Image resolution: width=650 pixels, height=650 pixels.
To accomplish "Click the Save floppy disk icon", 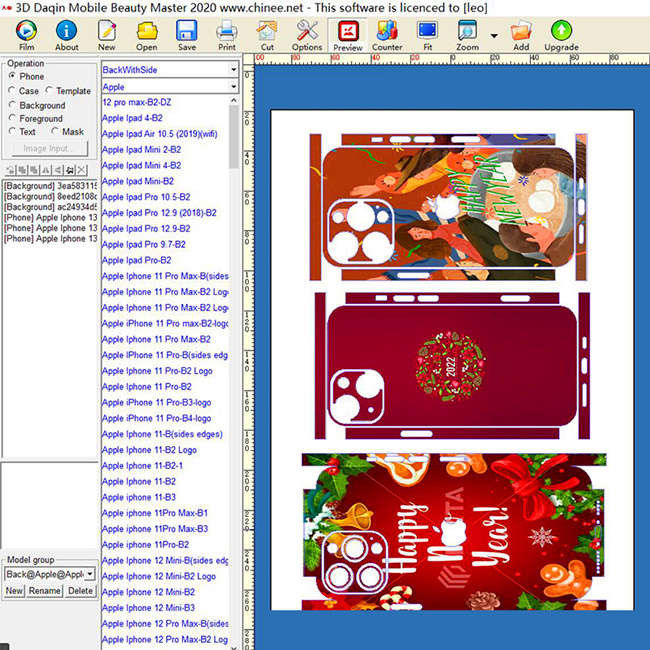I will click(187, 34).
